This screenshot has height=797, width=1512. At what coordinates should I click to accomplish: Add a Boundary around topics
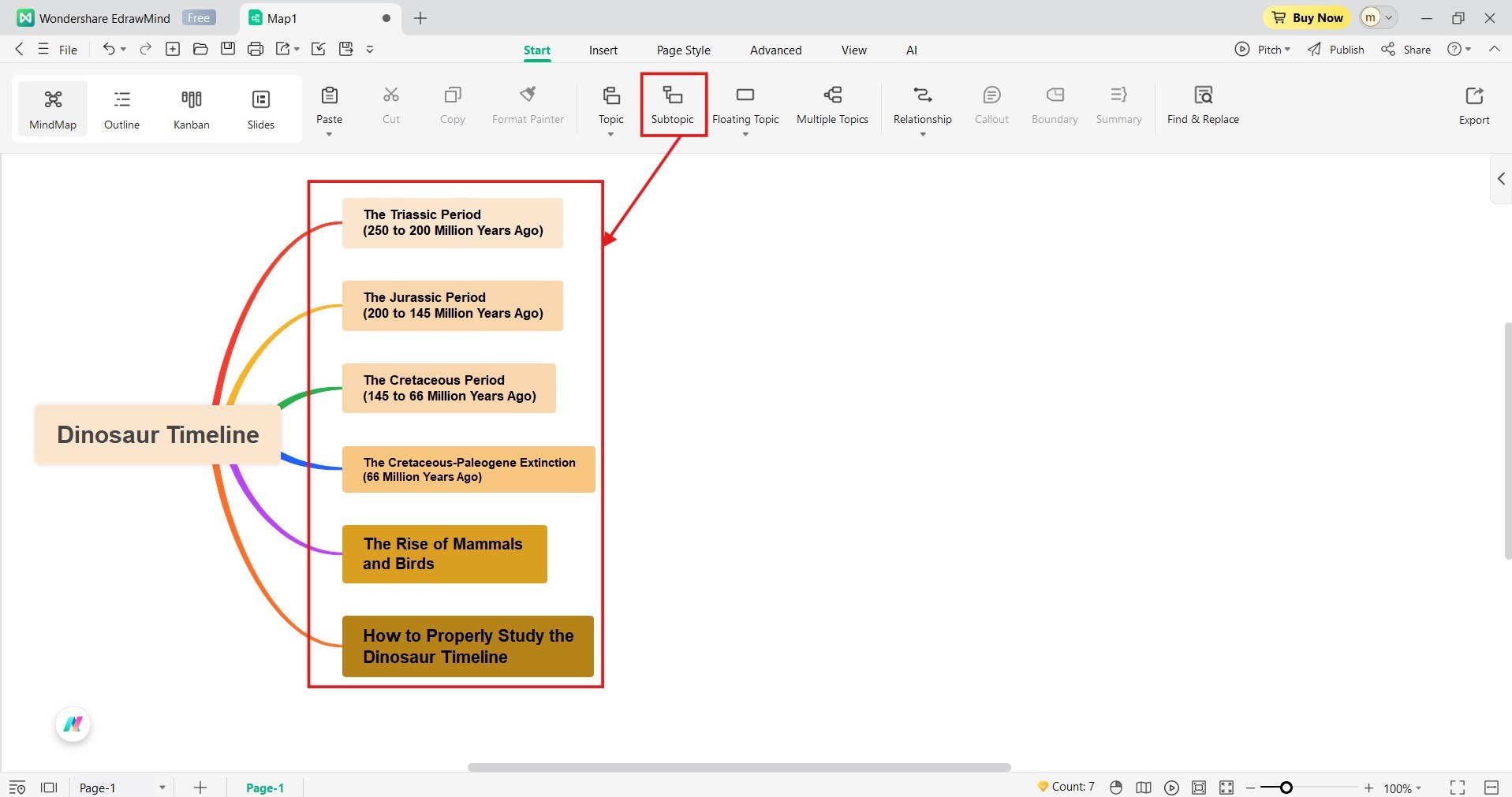[x=1054, y=105]
